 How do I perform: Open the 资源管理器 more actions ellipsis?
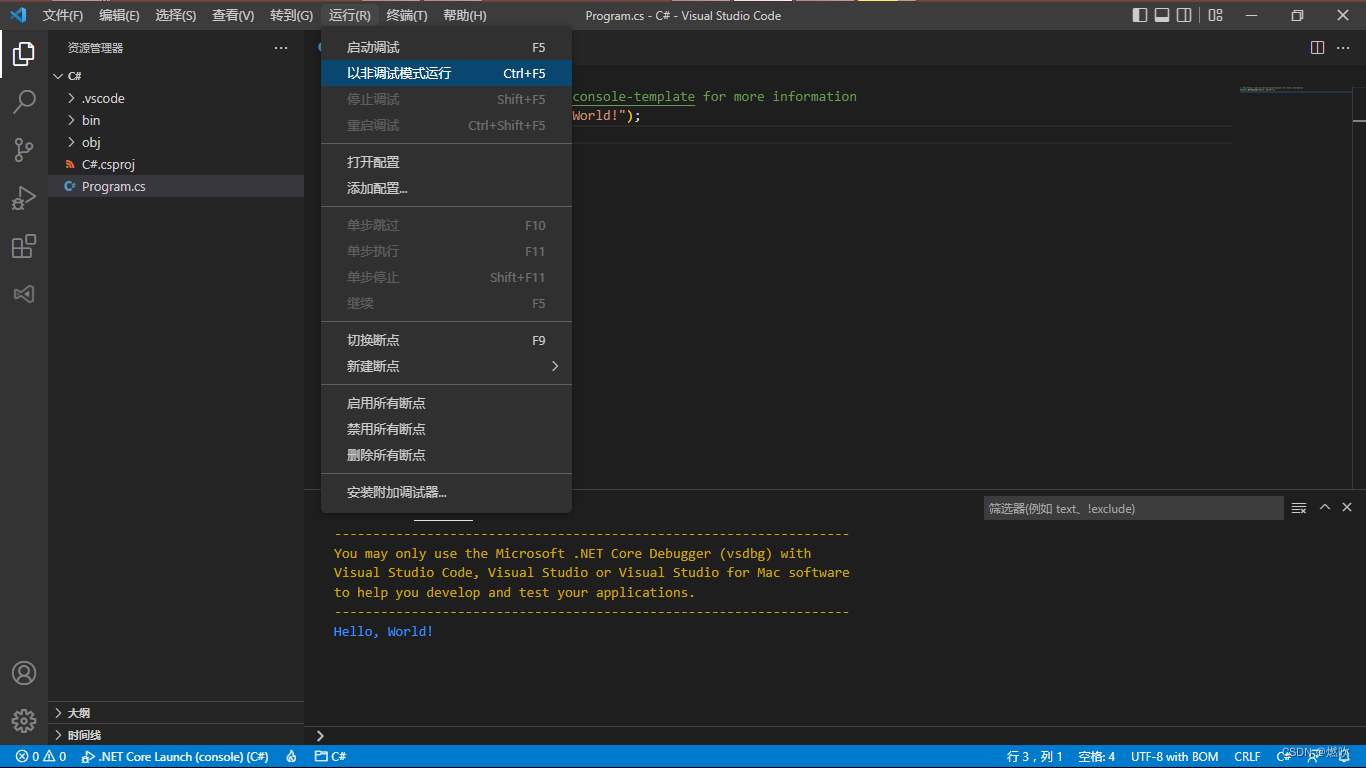[280, 48]
